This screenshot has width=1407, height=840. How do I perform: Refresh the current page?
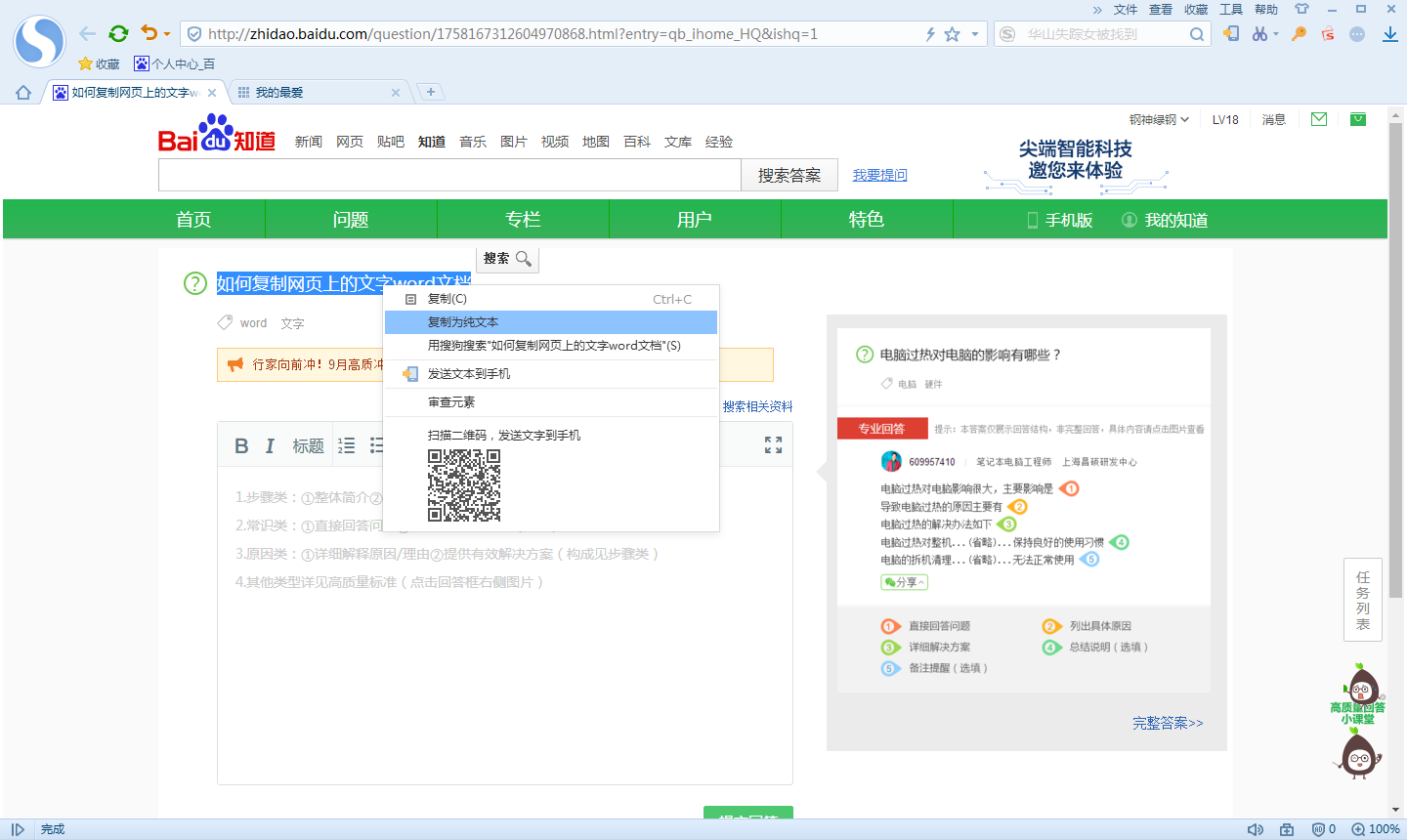pos(118,32)
